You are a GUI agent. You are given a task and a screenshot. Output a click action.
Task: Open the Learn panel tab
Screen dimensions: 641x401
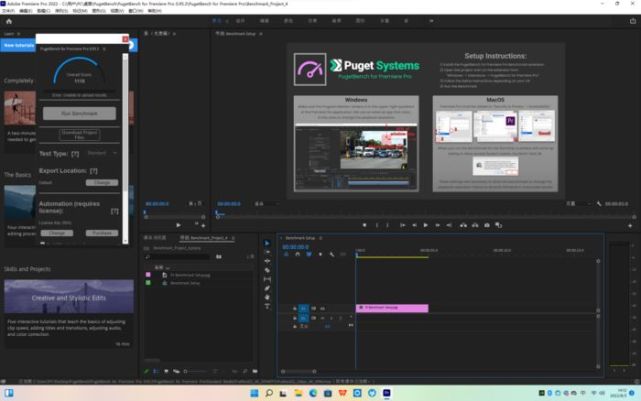click(x=9, y=34)
